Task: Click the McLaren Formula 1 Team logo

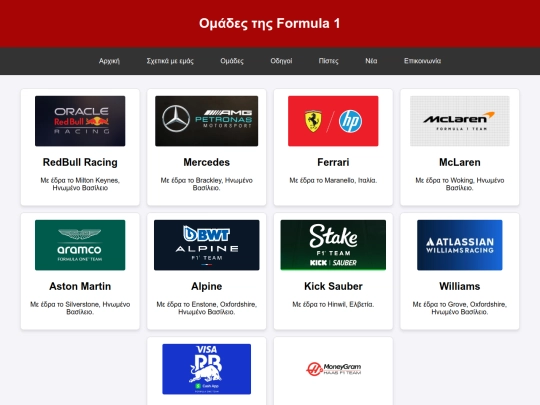Action: click(460, 121)
